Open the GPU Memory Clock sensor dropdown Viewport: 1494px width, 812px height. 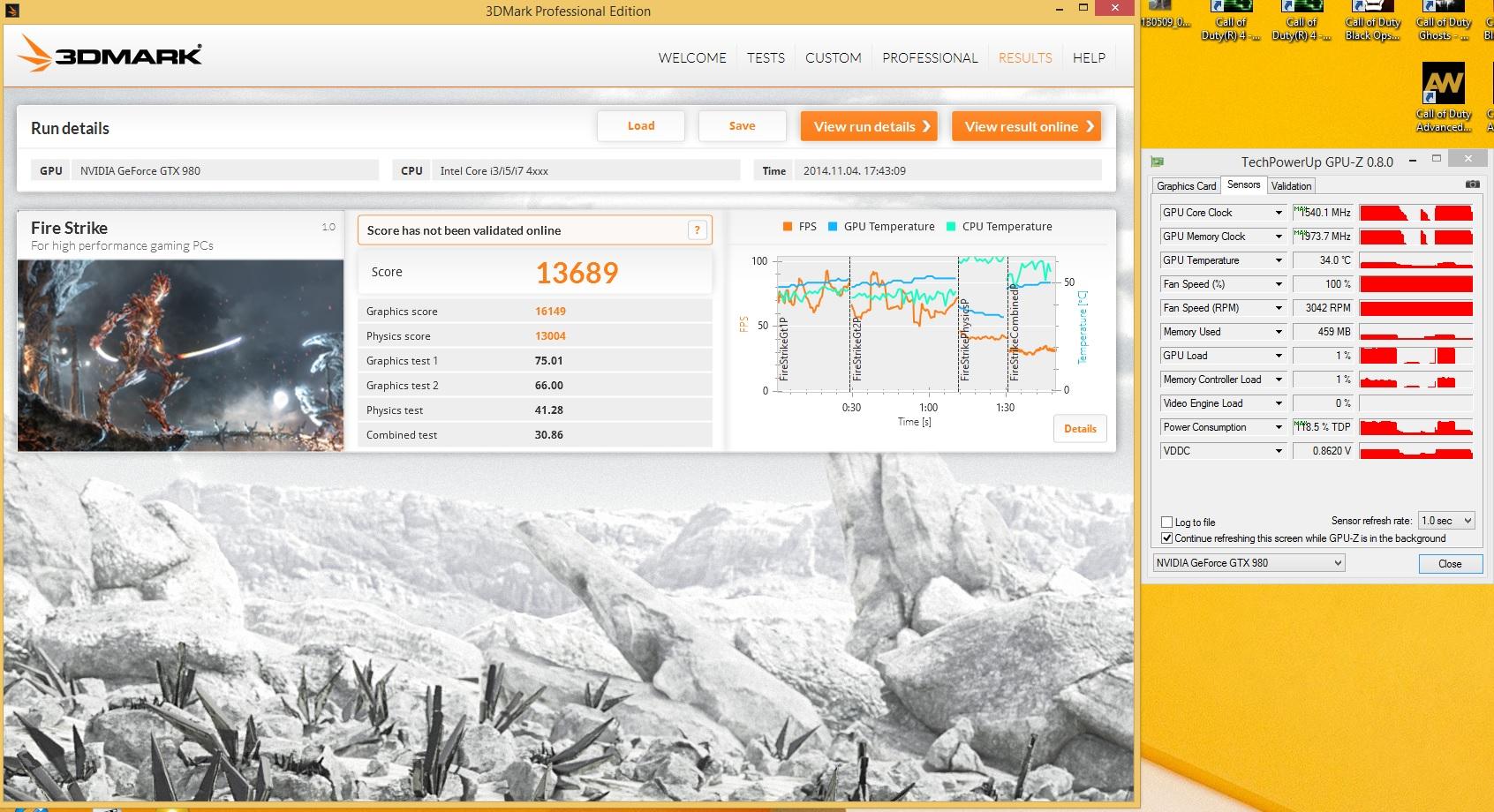pyautogui.click(x=1278, y=237)
